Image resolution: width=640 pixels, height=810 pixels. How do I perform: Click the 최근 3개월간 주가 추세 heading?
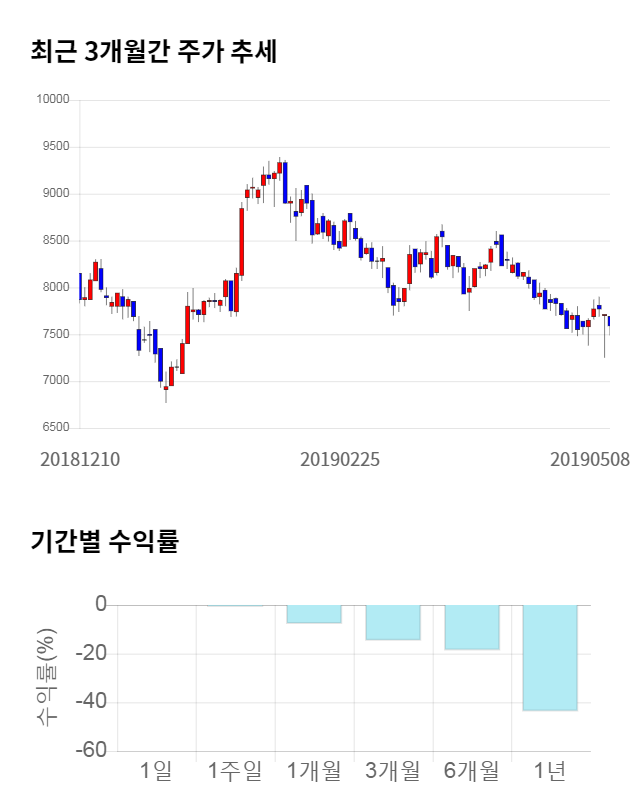tap(154, 51)
